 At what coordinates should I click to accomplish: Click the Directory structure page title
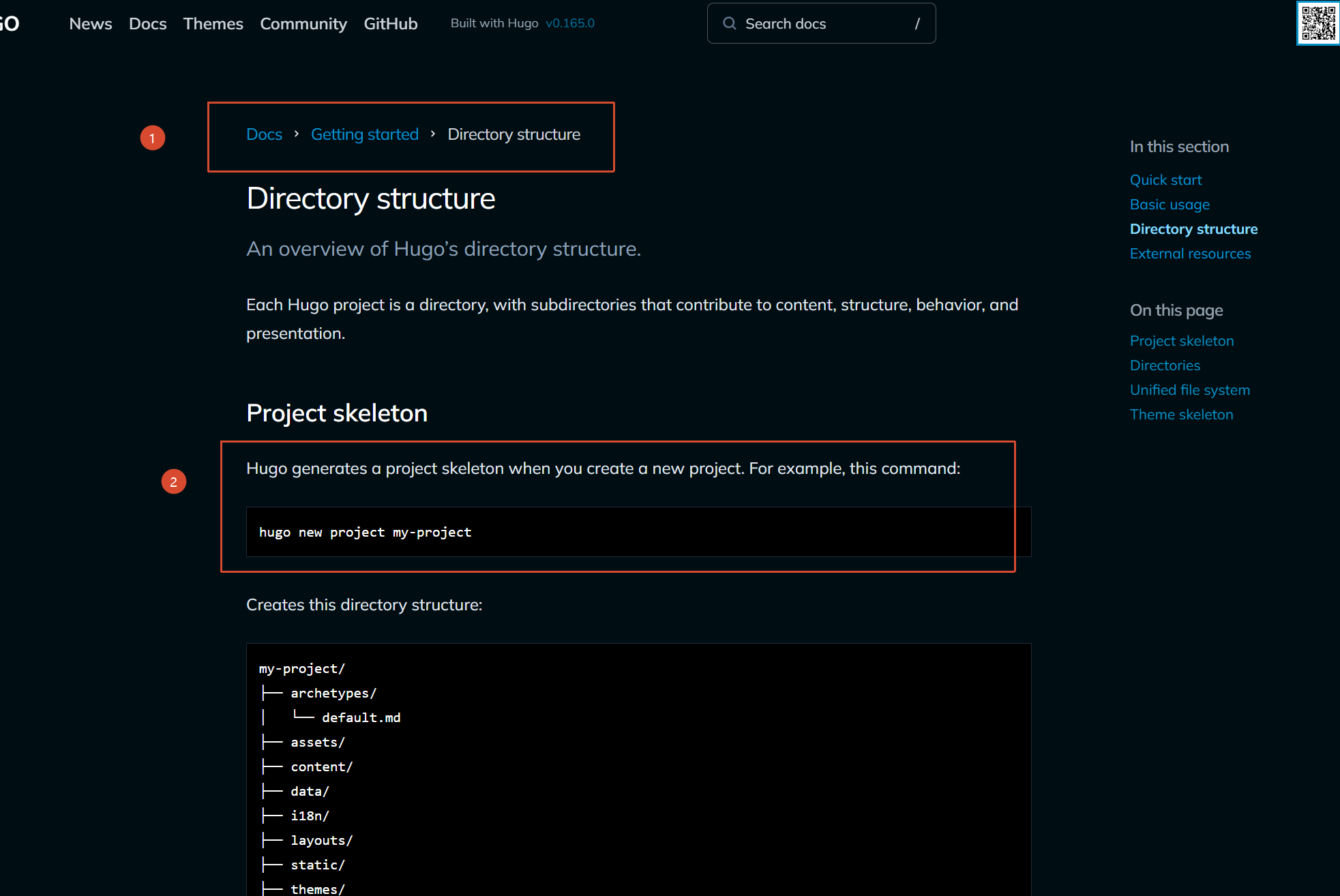click(x=371, y=199)
